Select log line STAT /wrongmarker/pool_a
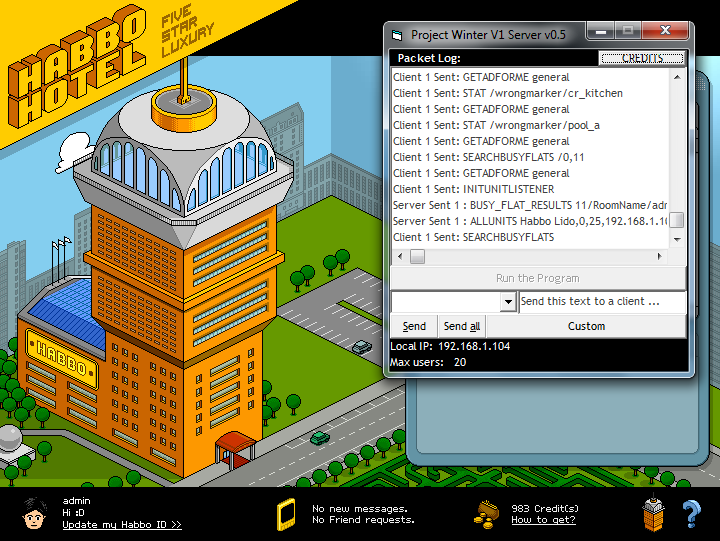 (x=496, y=125)
